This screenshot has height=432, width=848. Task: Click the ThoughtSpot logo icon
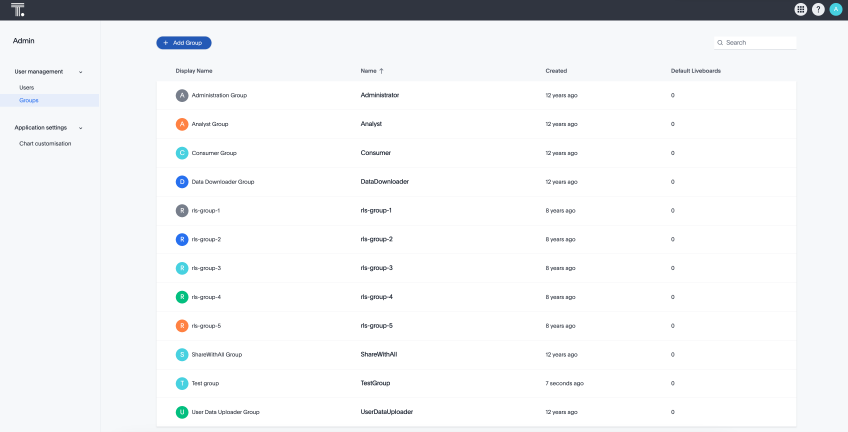[18, 9]
